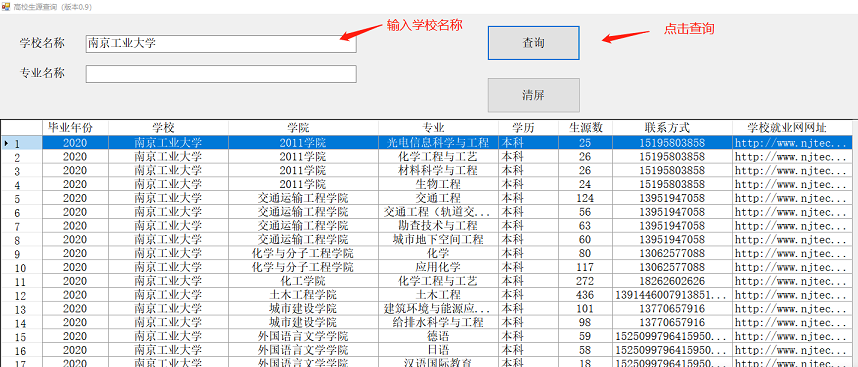
Task: Select the 应用化学 major cell
Action: tap(438, 267)
